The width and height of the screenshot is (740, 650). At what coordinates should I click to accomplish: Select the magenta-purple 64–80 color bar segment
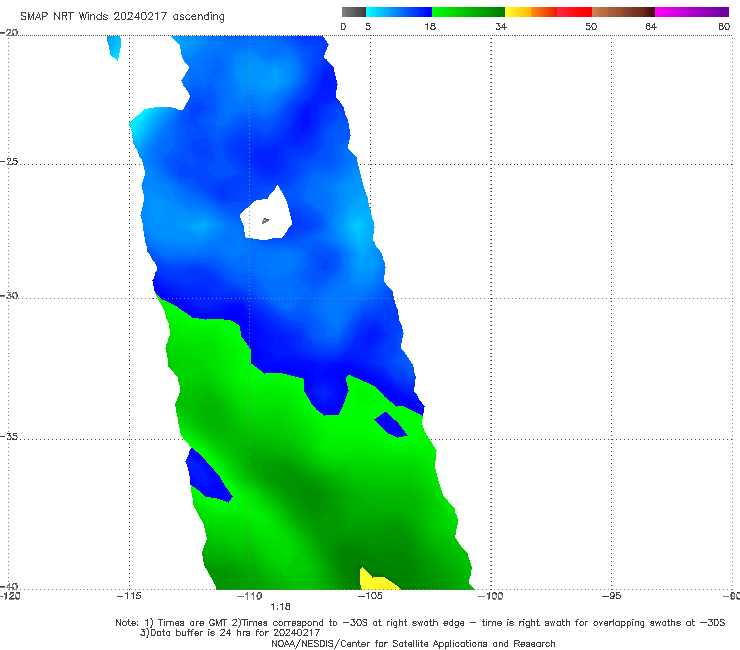coord(692,12)
